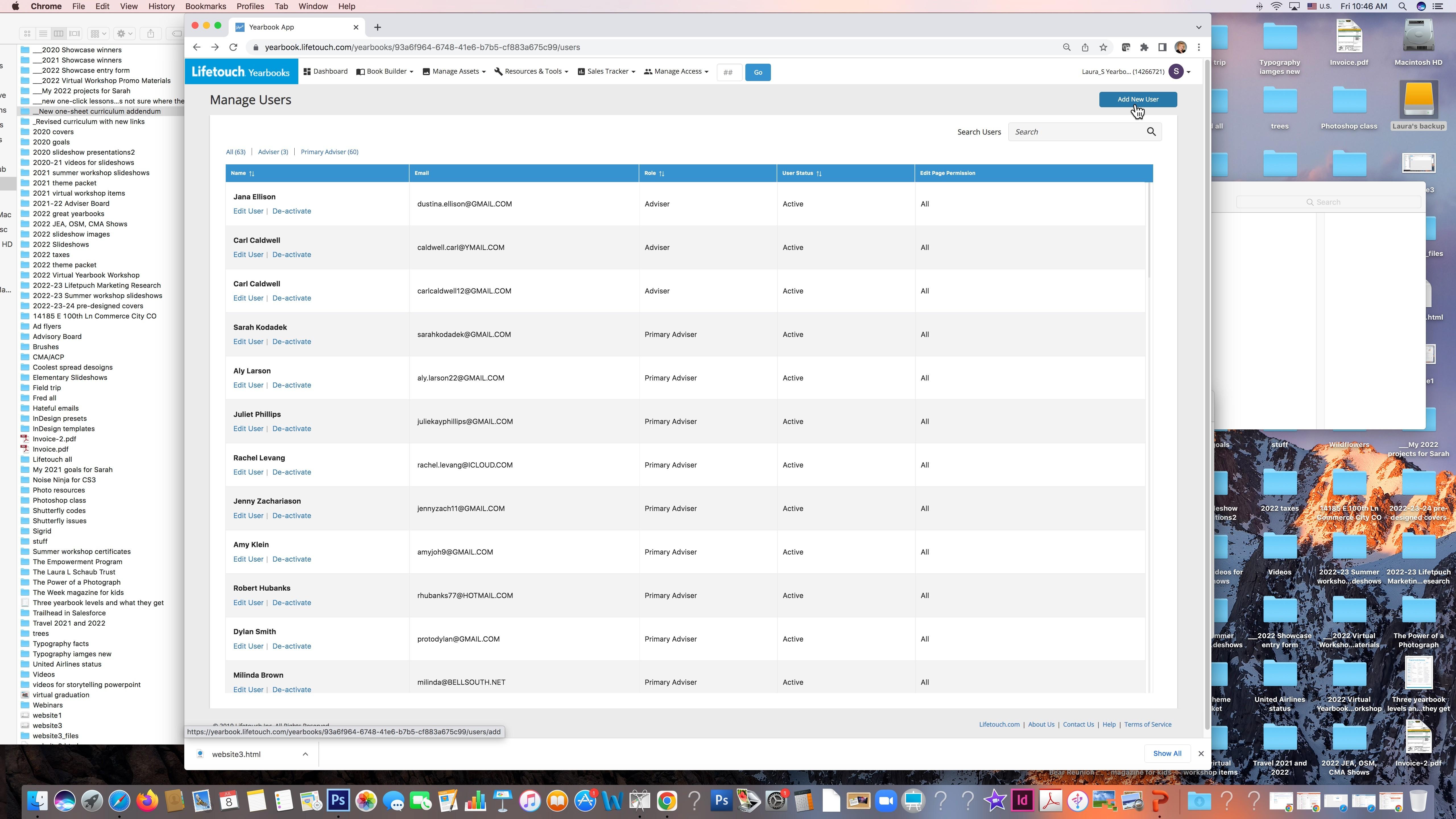The width and height of the screenshot is (1456, 819).
Task: Click the Spotlight search icon in menu bar
Action: tap(1402, 6)
